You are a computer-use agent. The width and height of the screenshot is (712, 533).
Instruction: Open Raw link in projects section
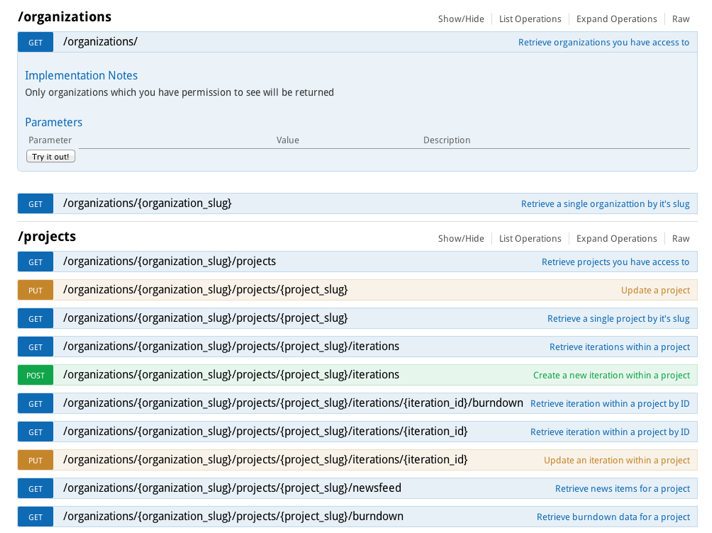pyautogui.click(x=680, y=238)
